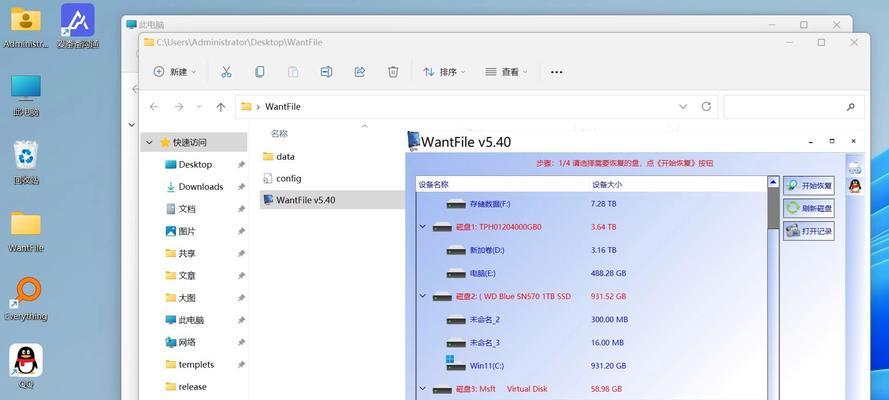Screen dimensions: 889x400
Task: Click 开始恢复 start recovery button
Action: (809, 185)
